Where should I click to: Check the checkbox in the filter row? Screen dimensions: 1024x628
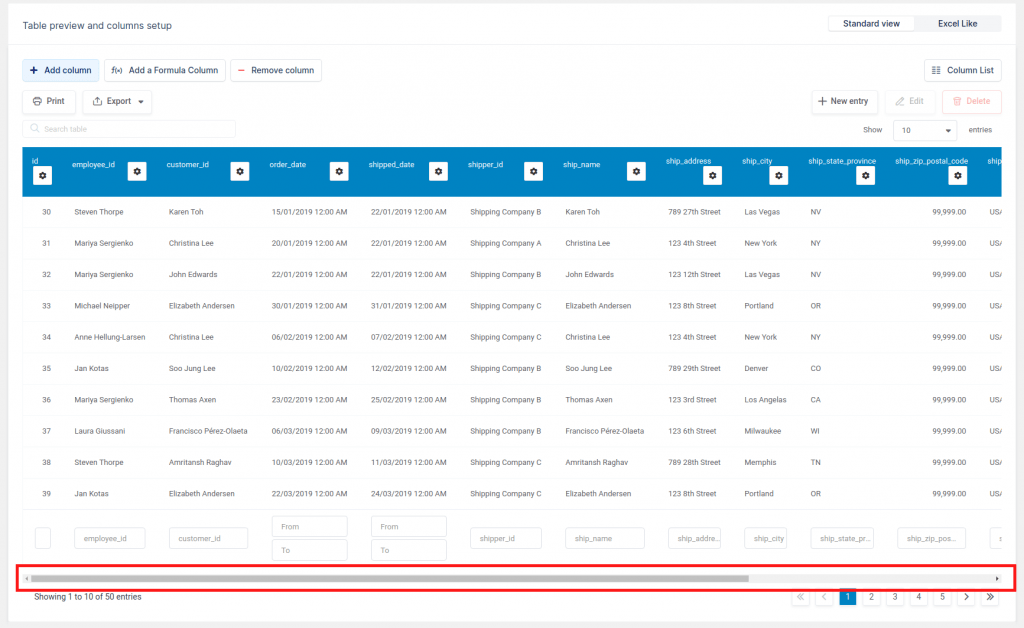click(x=42, y=537)
